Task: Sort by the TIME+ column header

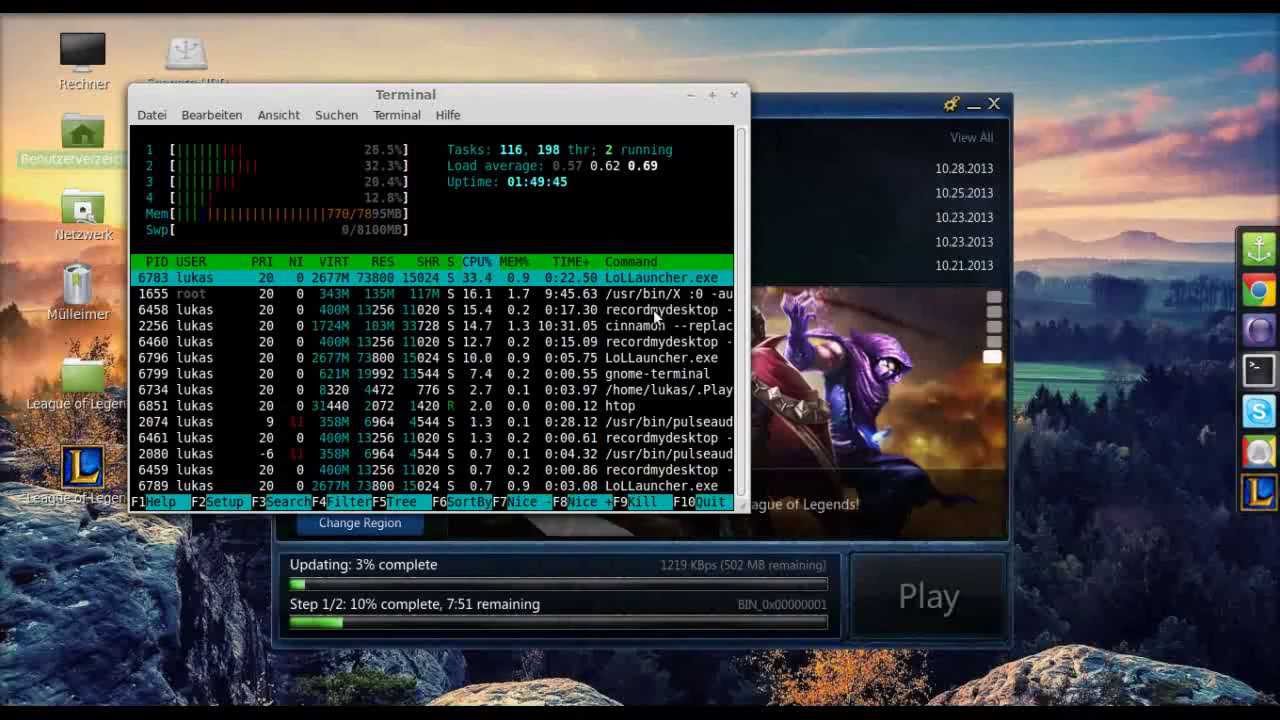Action: pyautogui.click(x=570, y=262)
